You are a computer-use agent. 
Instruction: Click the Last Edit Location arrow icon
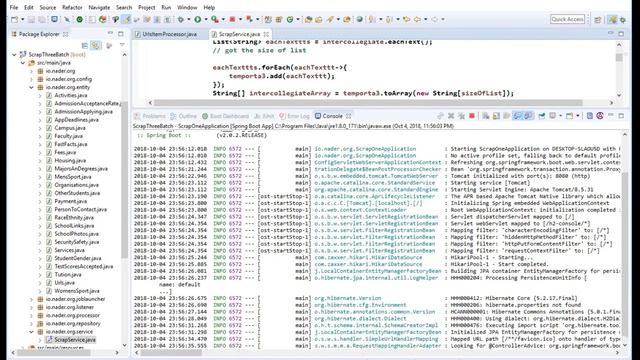[406, 19]
